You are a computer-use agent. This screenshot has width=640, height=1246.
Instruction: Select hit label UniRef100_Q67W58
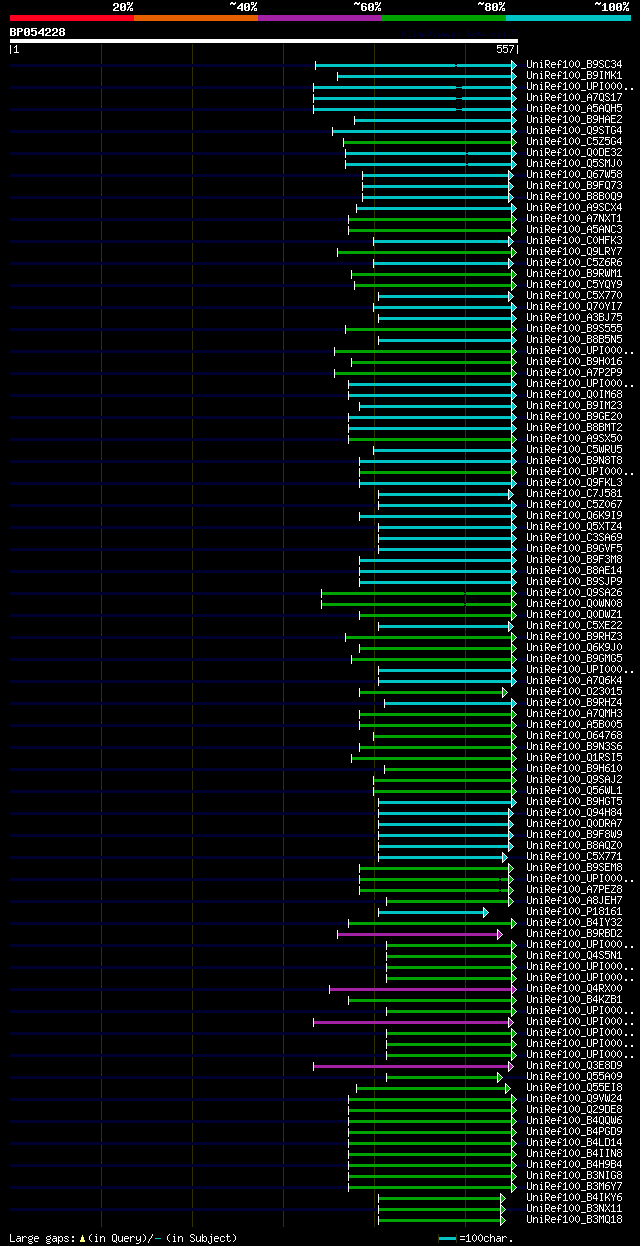[x=574, y=175]
